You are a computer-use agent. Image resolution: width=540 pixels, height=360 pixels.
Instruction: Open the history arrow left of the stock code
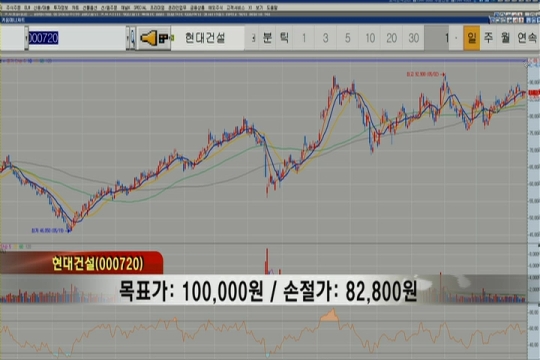point(27,38)
